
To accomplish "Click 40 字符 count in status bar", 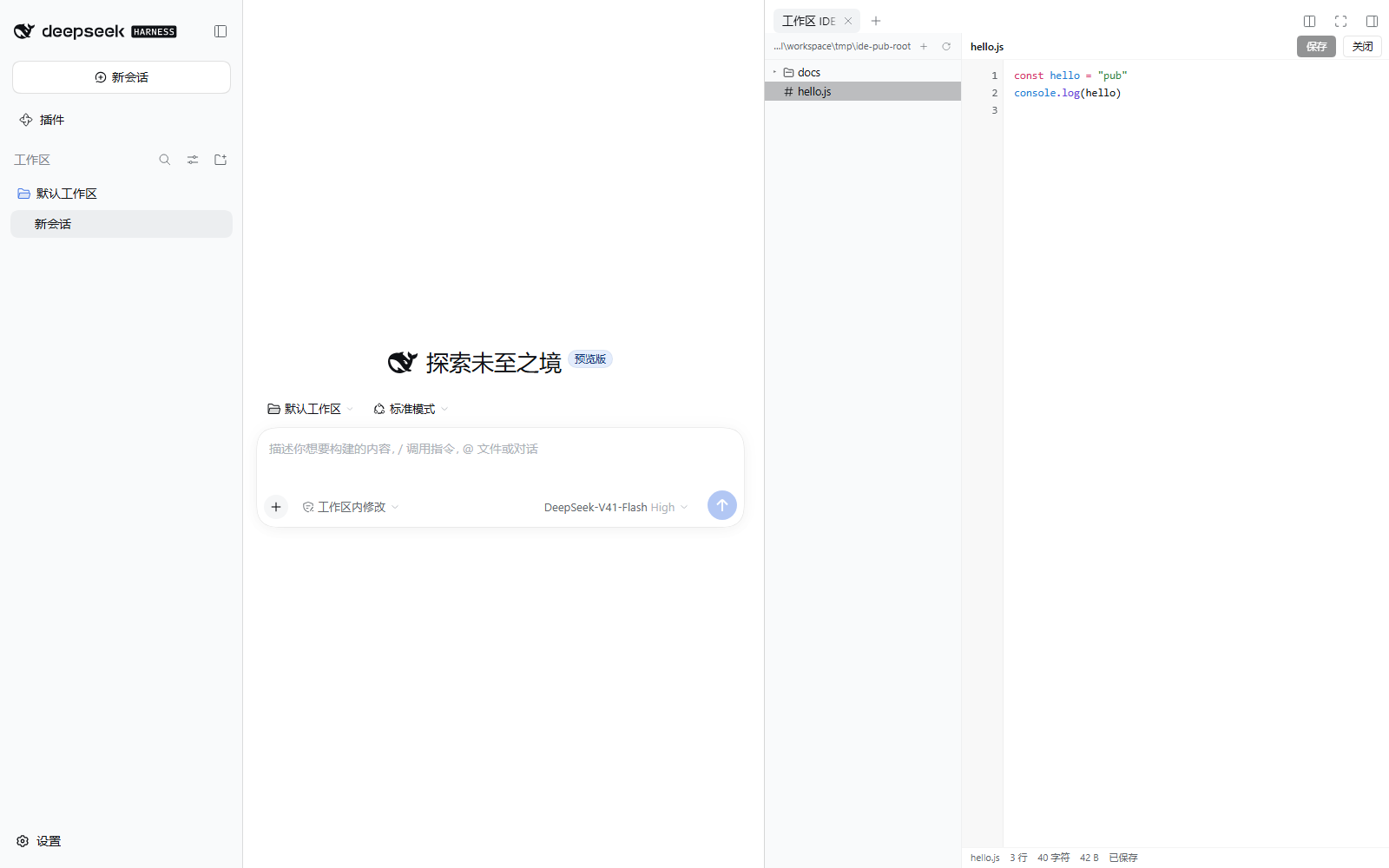I will tap(1054, 858).
